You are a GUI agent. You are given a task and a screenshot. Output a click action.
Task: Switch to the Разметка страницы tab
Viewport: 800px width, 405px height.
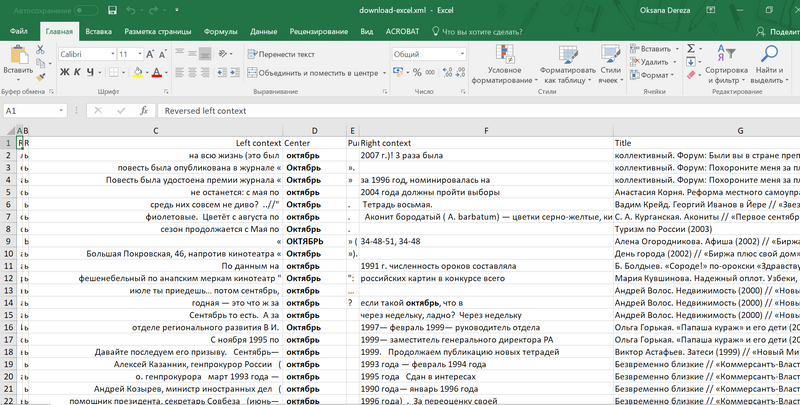click(x=158, y=31)
